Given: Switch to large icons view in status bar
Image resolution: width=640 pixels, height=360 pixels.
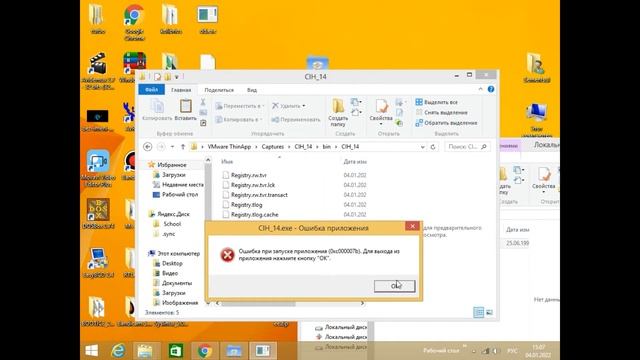Looking at the screenshot, I should (489, 313).
